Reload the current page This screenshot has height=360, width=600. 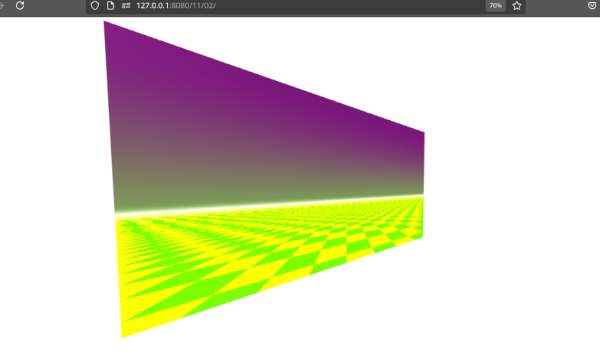(x=20, y=5)
